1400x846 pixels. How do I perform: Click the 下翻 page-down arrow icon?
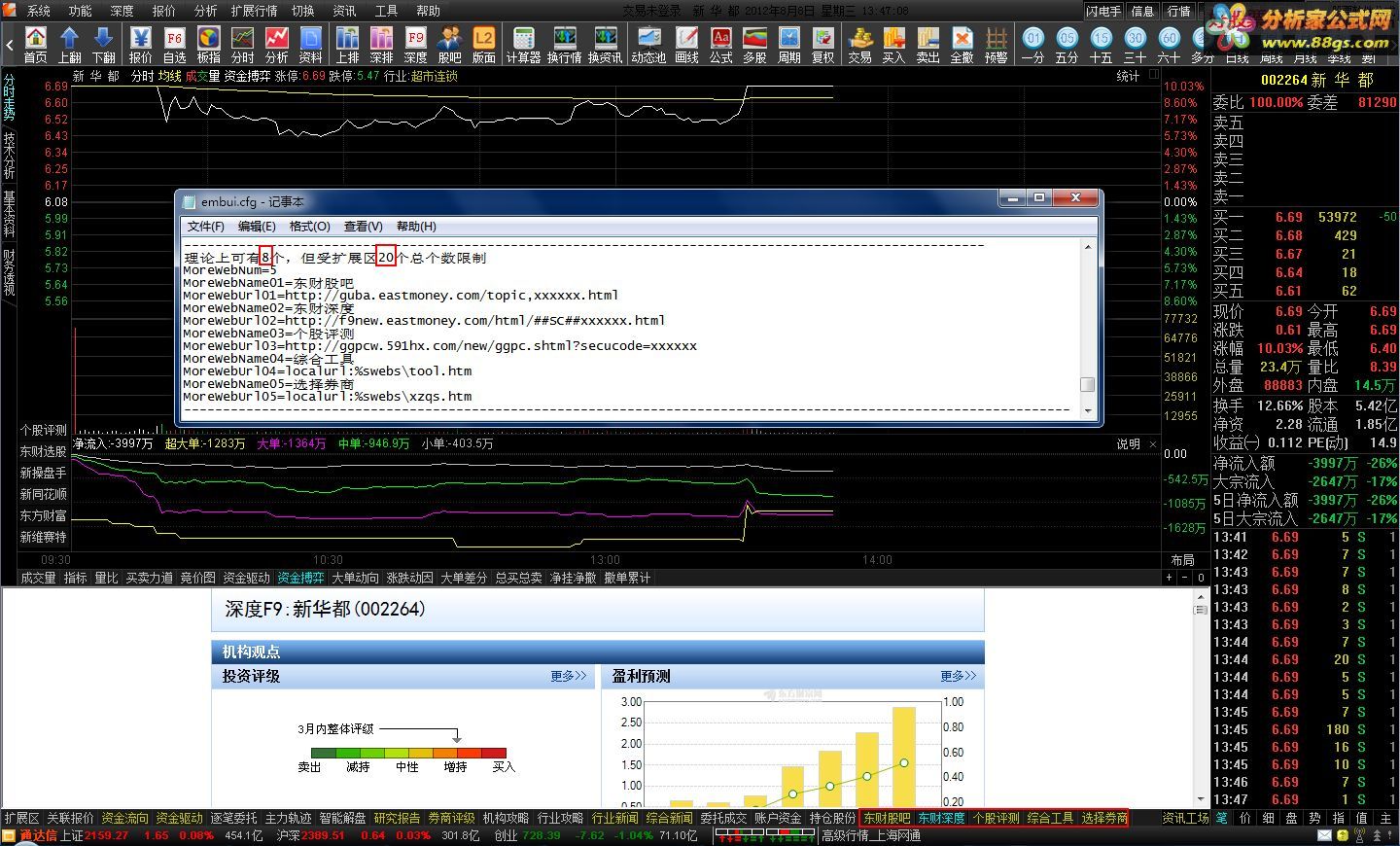(x=104, y=45)
